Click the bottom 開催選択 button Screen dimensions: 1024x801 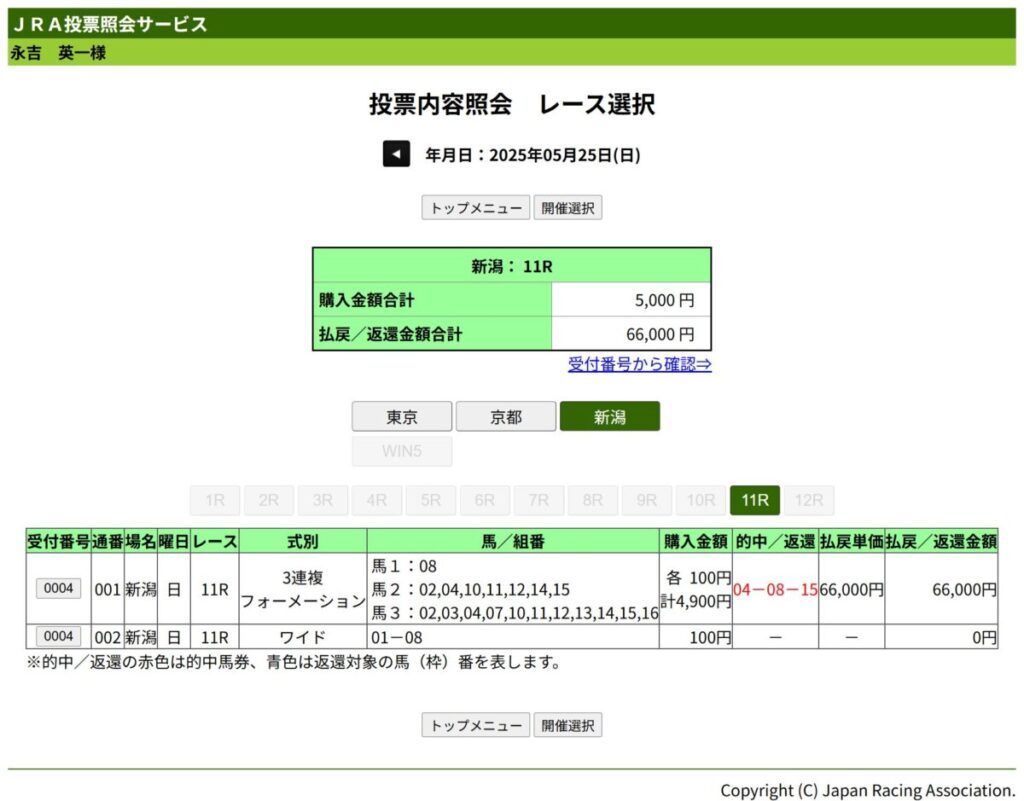pyautogui.click(x=567, y=725)
